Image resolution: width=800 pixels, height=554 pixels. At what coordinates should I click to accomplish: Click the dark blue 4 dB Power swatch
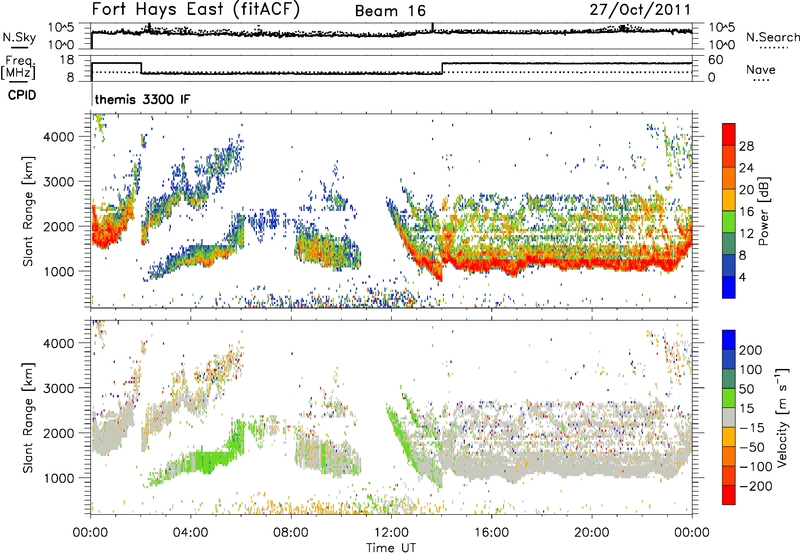729,265
